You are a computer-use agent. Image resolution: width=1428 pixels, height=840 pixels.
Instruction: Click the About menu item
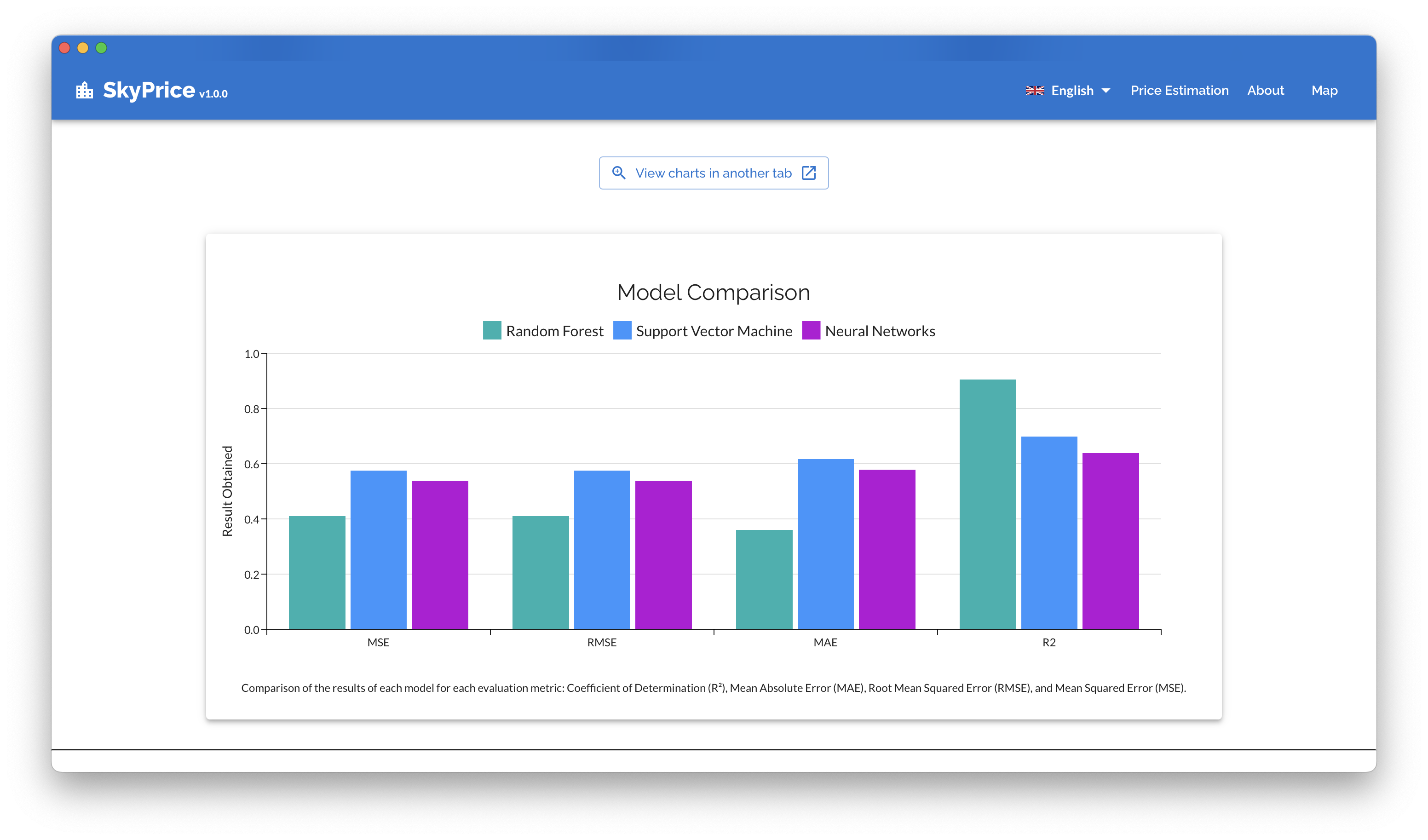1266,90
